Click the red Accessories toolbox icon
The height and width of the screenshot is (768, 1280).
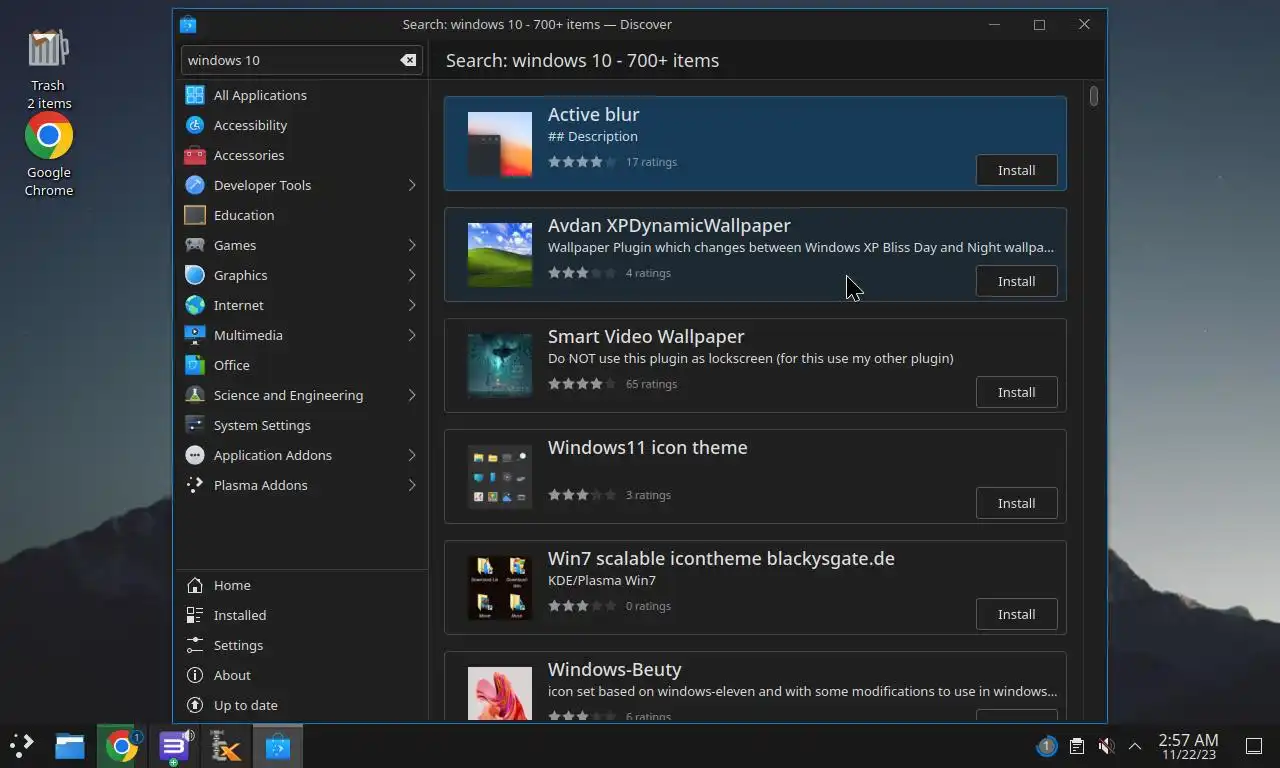pos(195,155)
